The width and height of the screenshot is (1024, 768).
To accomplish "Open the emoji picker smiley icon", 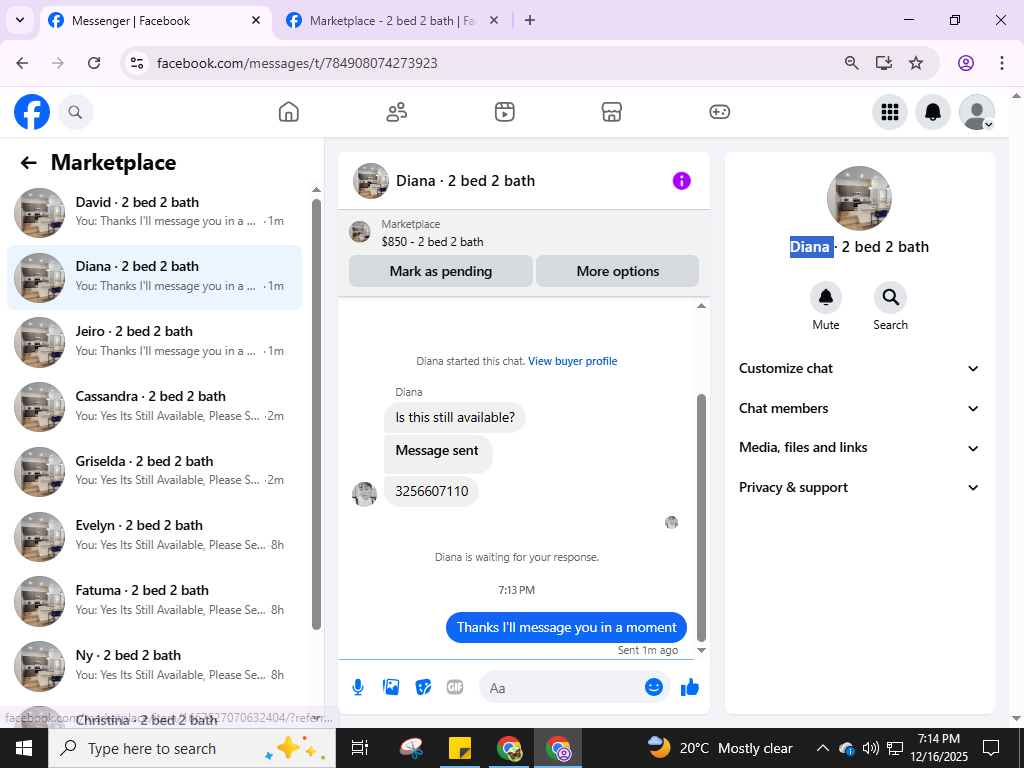I will (654, 687).
